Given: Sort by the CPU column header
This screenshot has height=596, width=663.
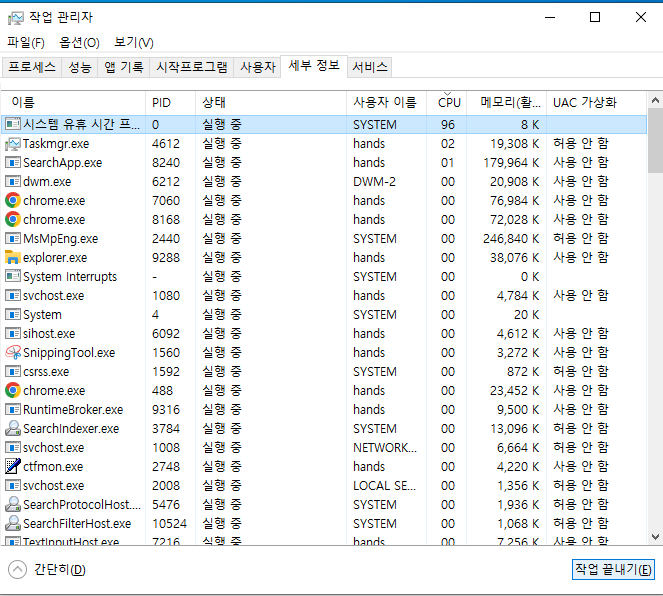Looking at the screenshot, I should [x=447, y=103].
